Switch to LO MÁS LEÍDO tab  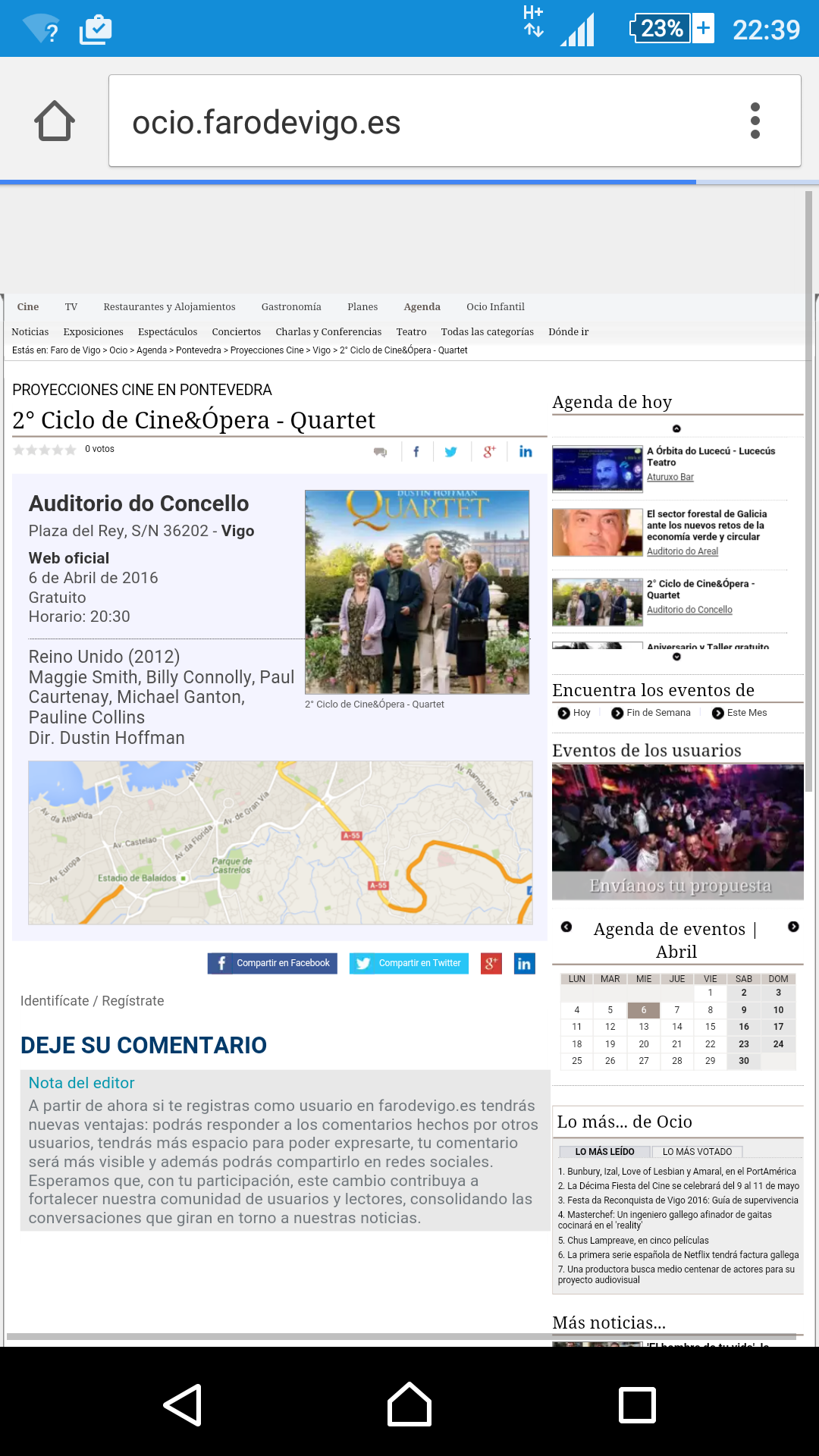pos(604,1151)
